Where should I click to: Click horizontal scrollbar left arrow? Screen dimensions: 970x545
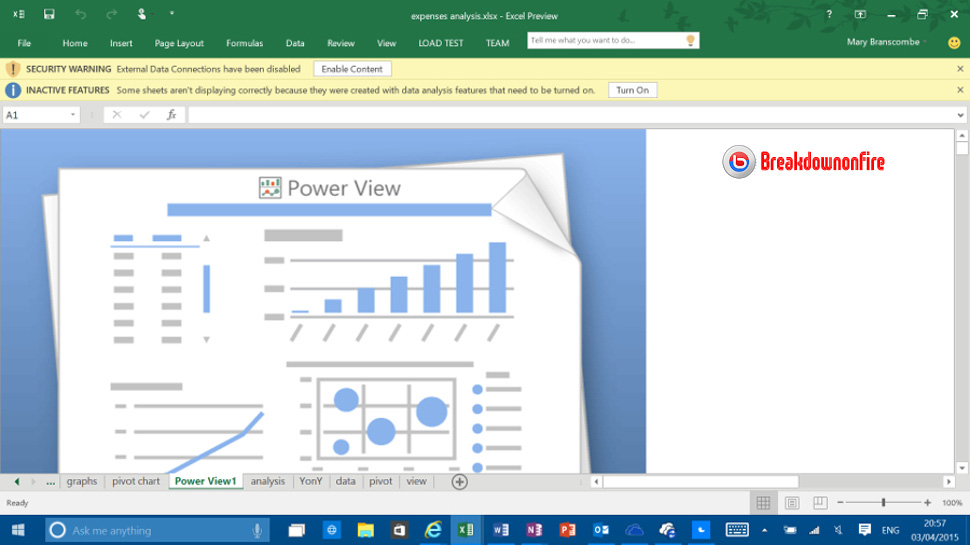point(596,481)
